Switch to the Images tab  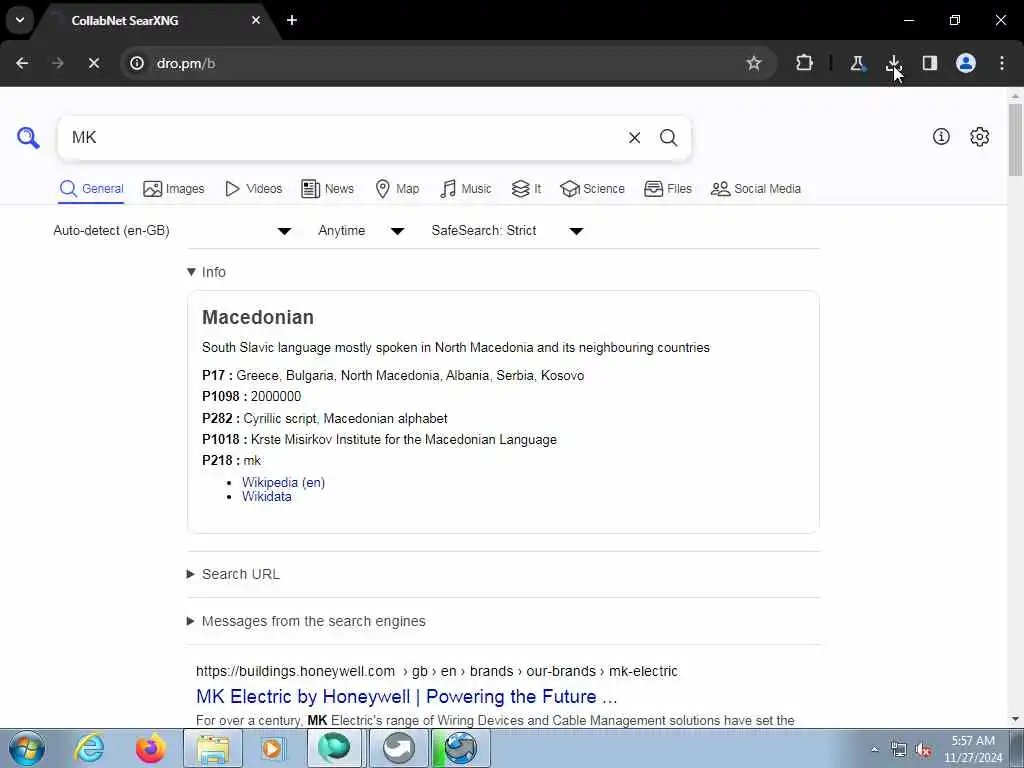[174, 189]
